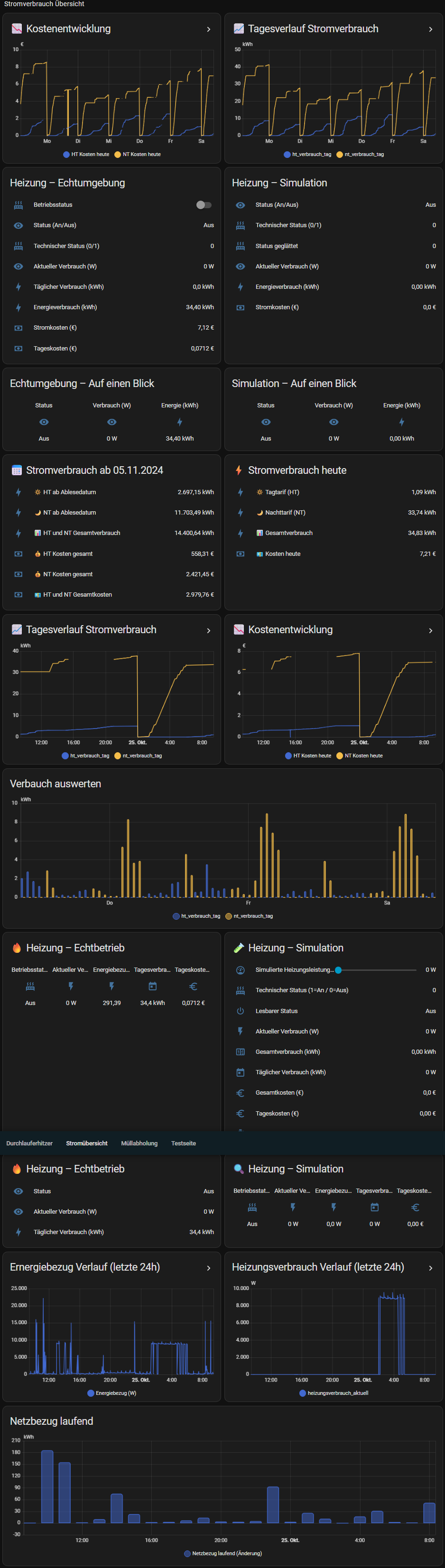Click the radiator icon next to Betriebsstatus
445x1568 pixels.
[x=18, y=205]
